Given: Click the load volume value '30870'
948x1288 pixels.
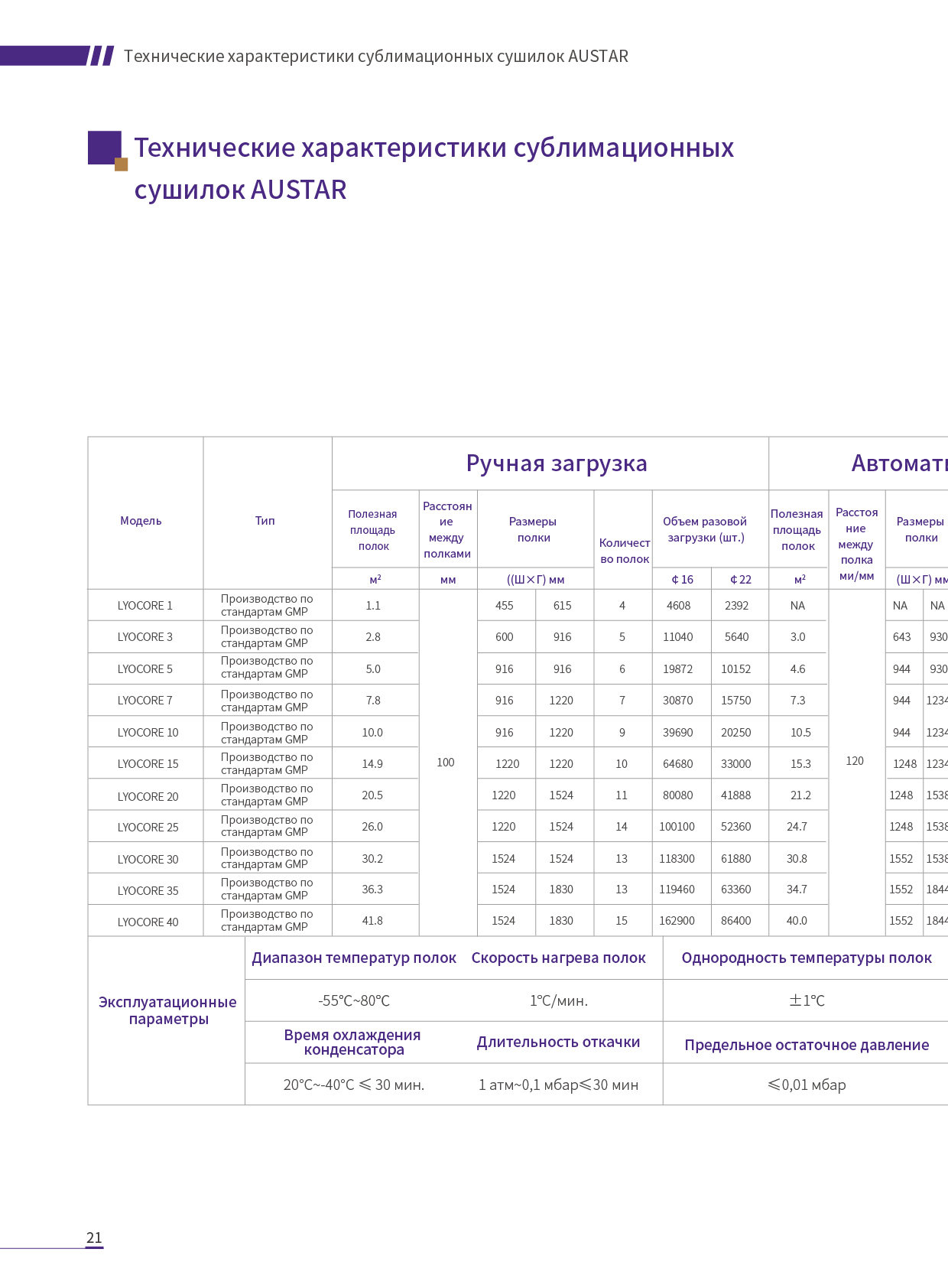Looking at the screenshot, I should pos(678,701).
